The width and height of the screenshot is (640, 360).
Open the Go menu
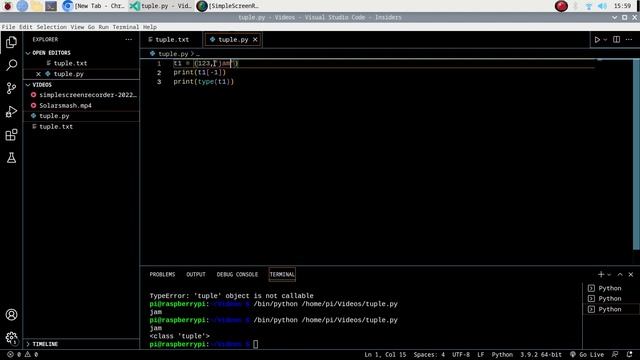pos(91,27)
